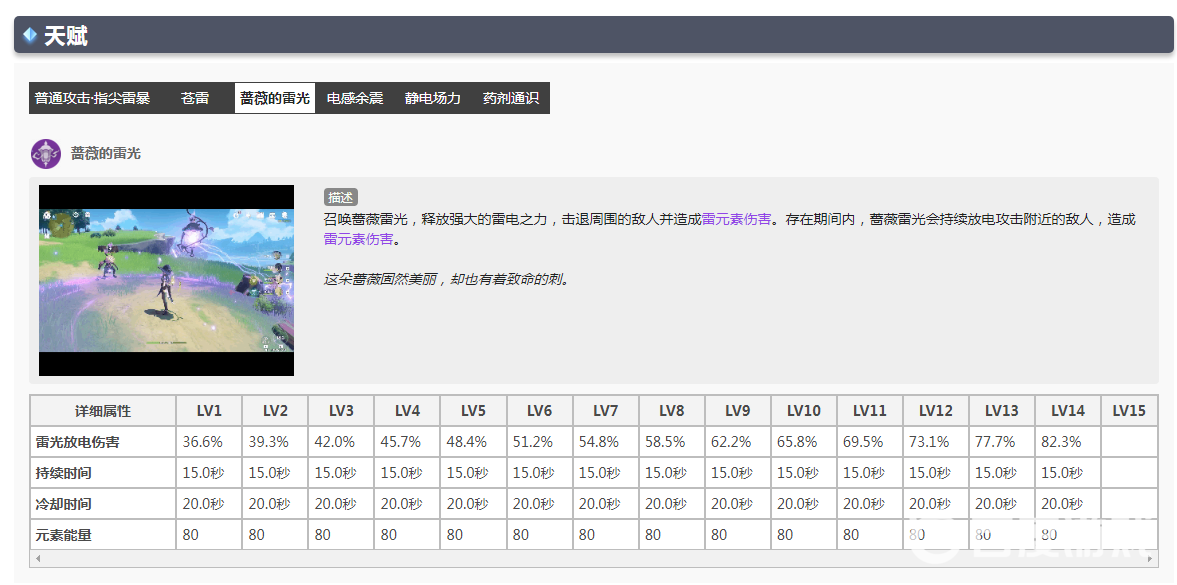Click the LV8 column header

click(x=671, y=411)
